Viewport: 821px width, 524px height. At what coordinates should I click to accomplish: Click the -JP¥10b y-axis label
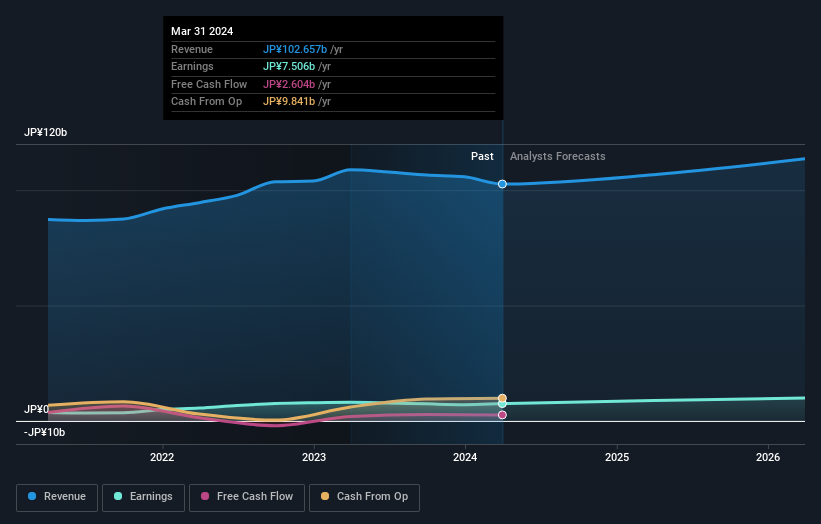(45, 432)
